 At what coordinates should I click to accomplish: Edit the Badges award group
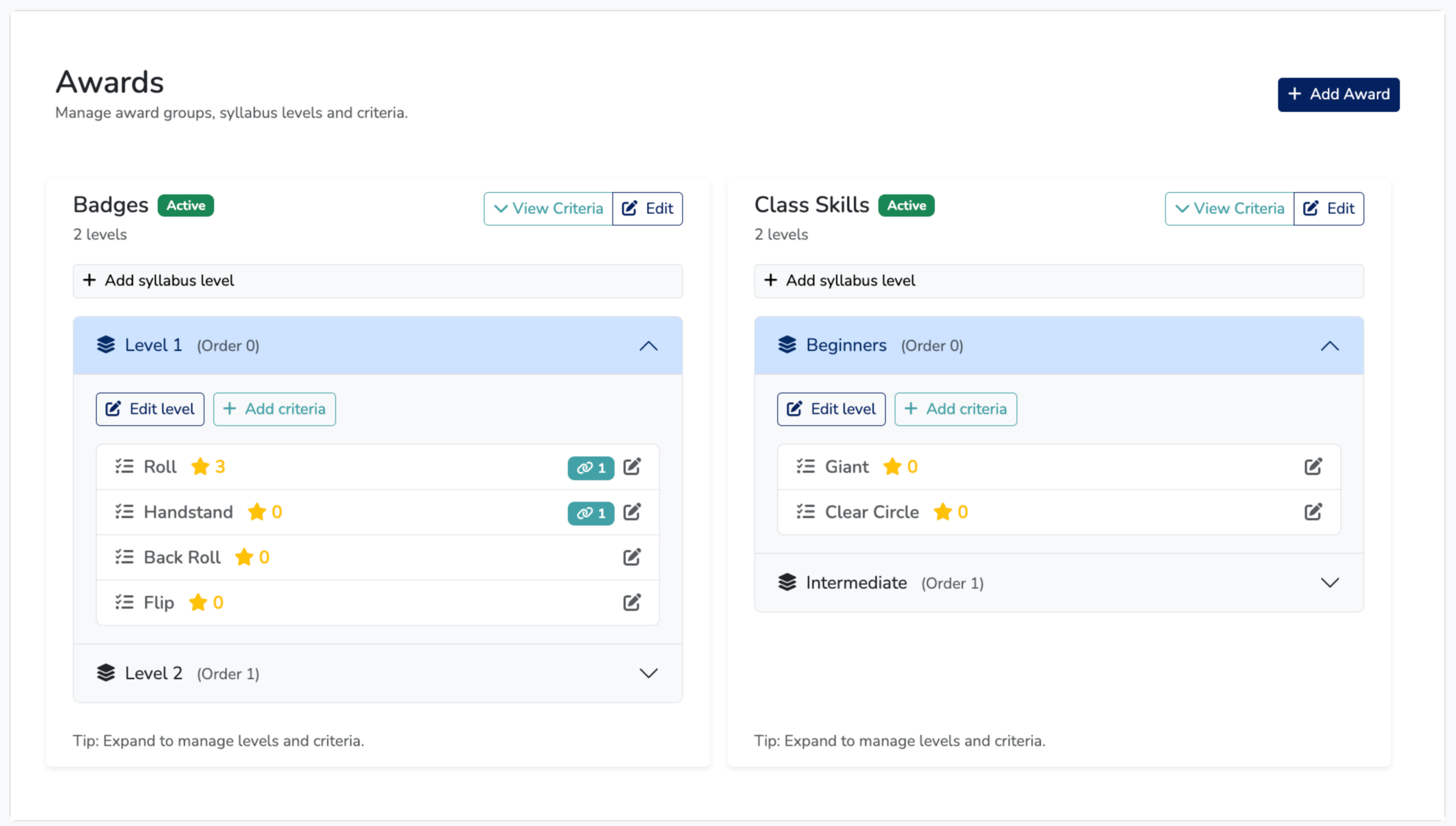click(647, 209)
